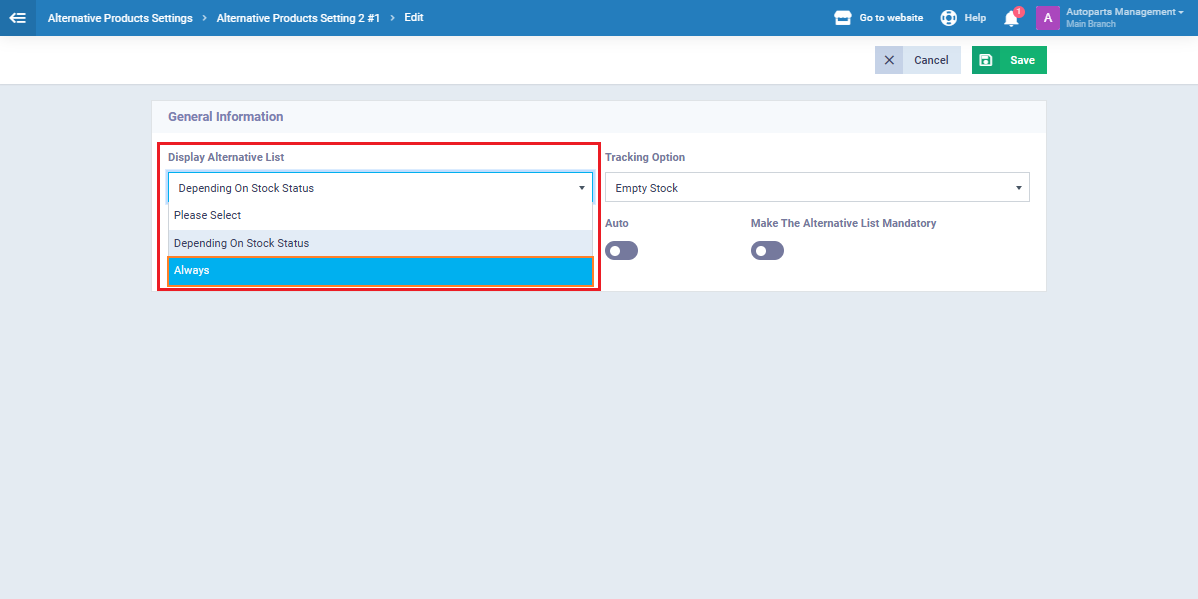Image resolution: width=1198 pixels, height=599 pixels.
Task: Choose the Please Select option
Action: [380, 215]
